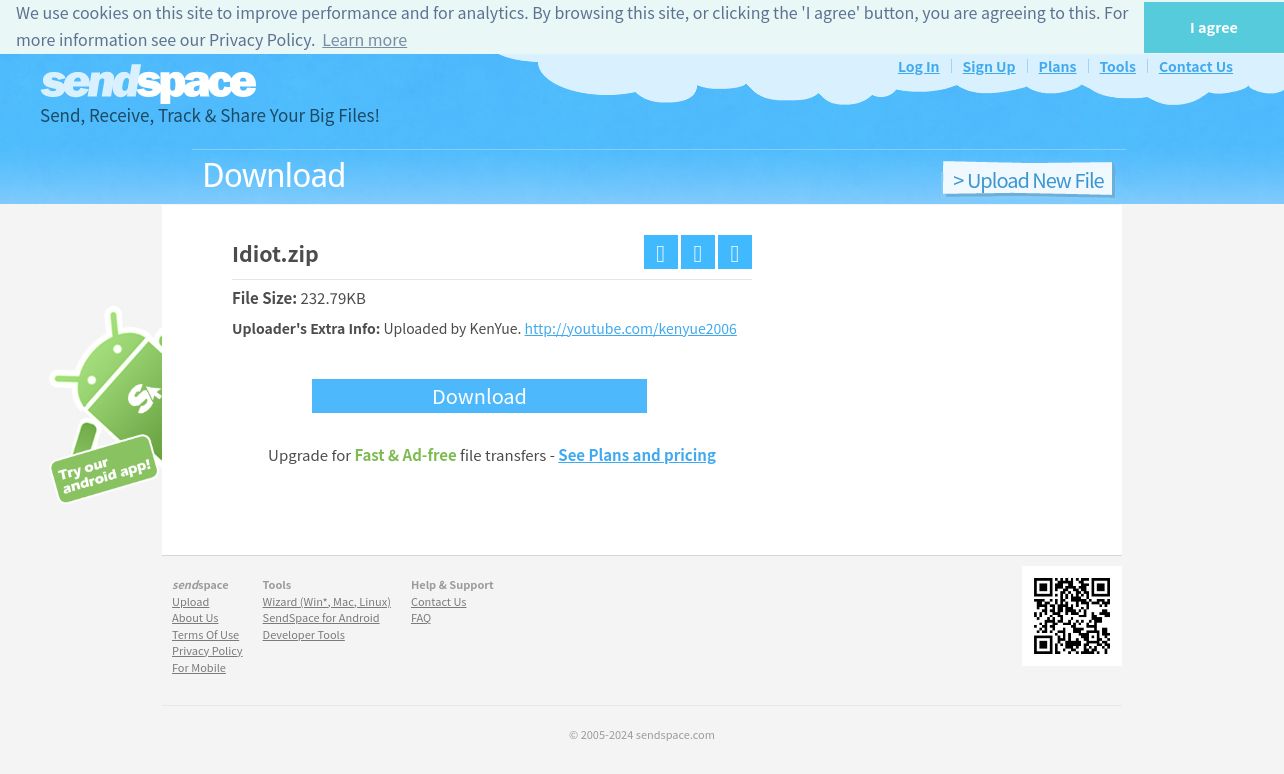Open the Plans menu item

[x=1057, y=66]
